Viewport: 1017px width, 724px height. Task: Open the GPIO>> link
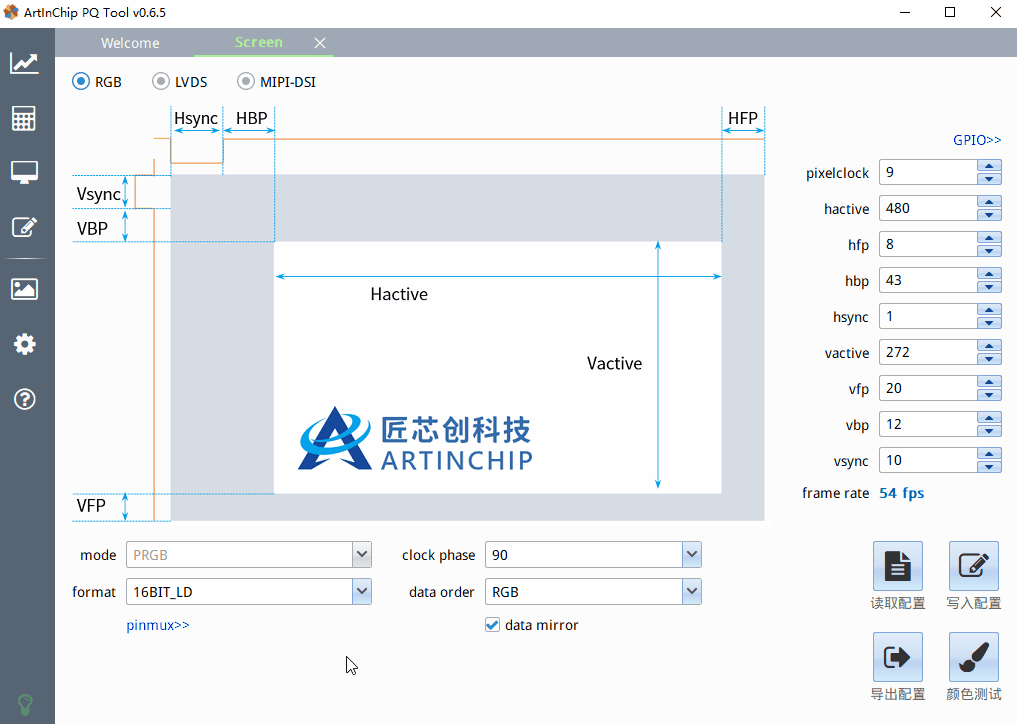977,140
